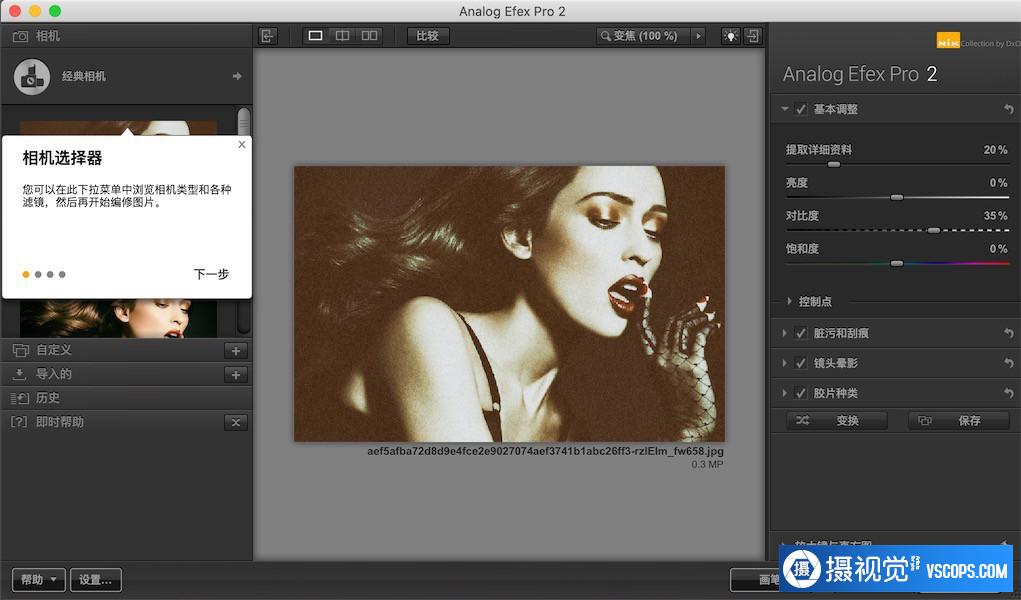Select the preset thumbnail below the popup
This screenshot has width=1021, height=600.
coord(118,319)
